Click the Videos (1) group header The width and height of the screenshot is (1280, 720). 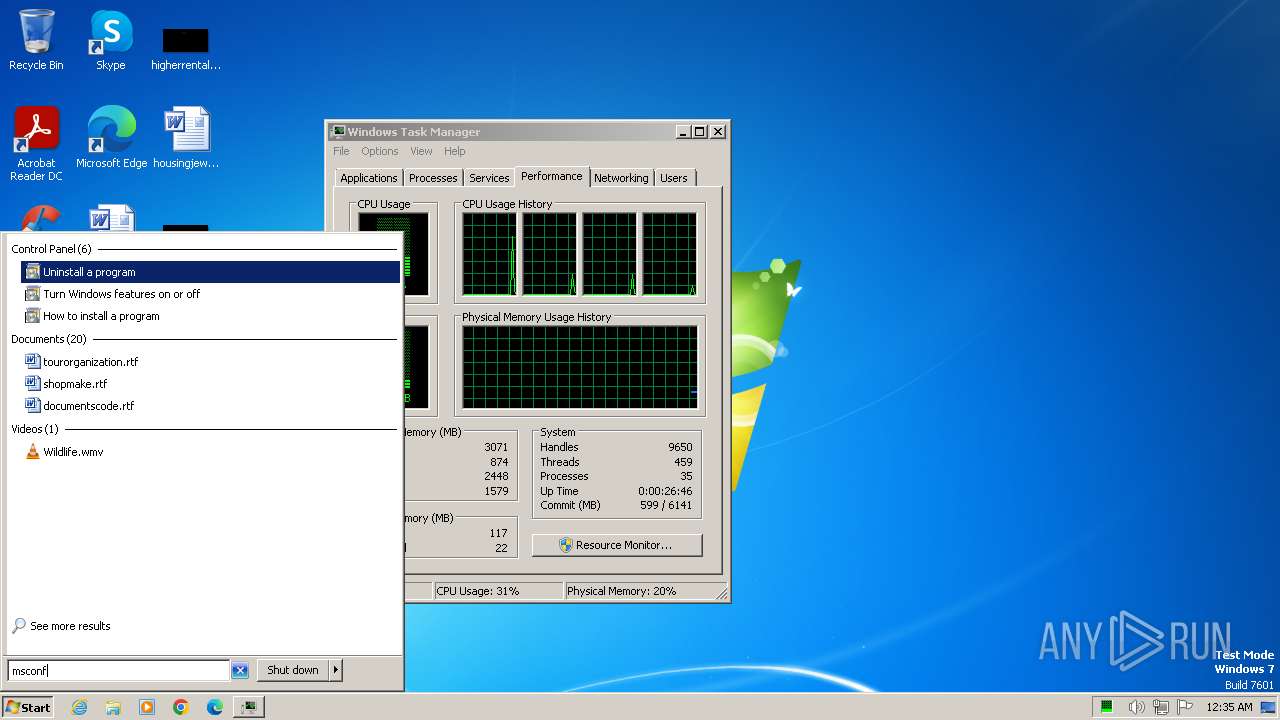(35, 429)
